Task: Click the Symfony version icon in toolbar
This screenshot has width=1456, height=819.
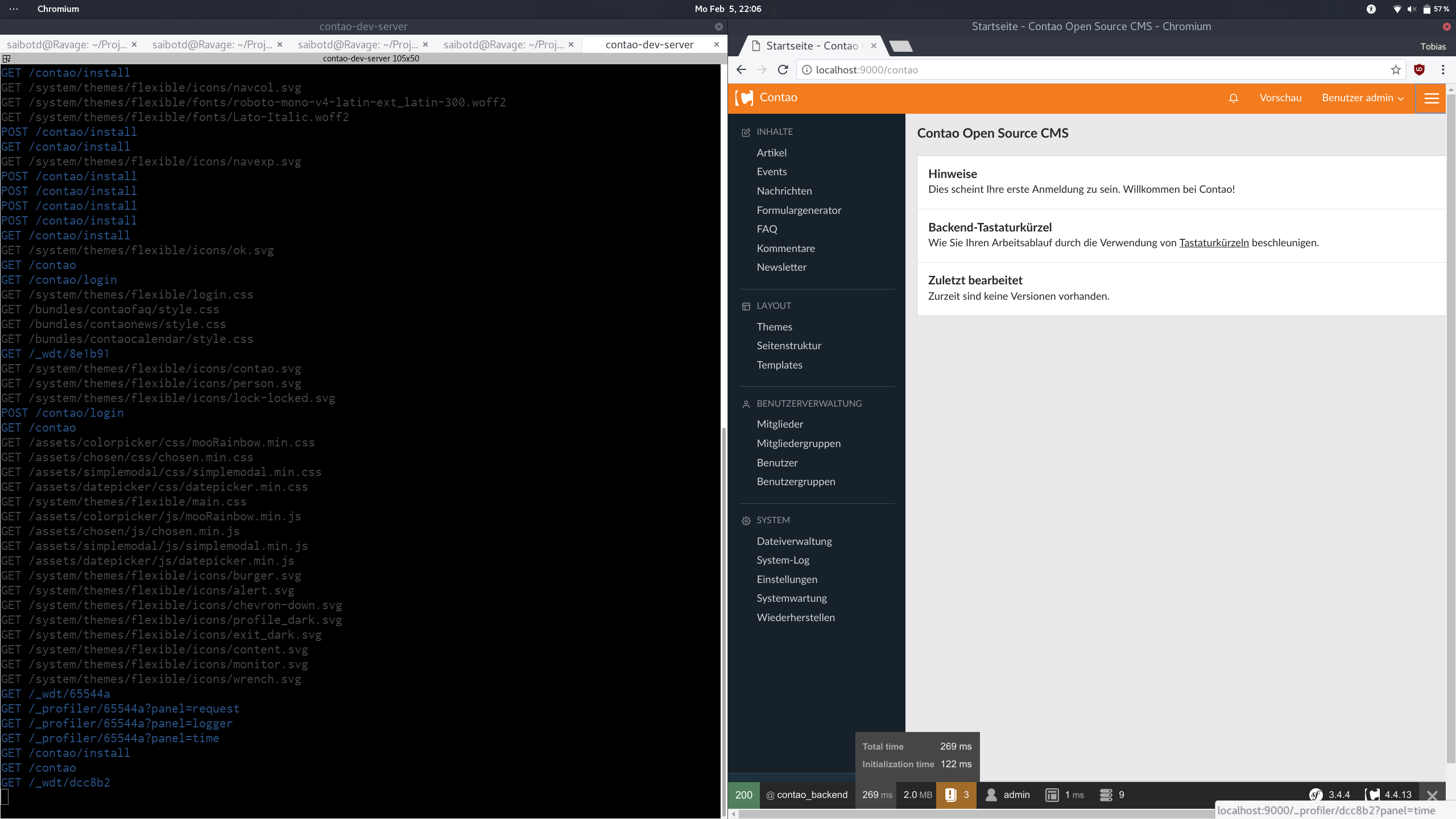Action: [x=1316, y=795]
